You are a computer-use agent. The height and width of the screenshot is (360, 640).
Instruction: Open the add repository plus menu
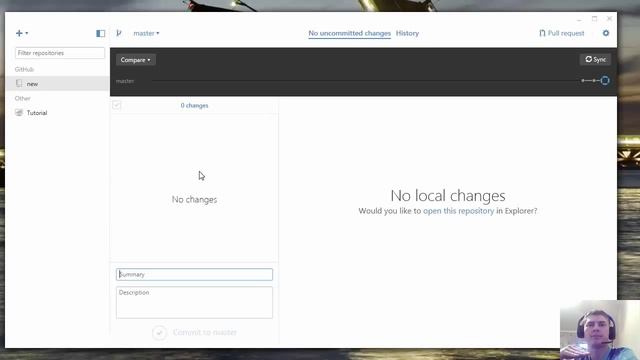click(x=22, y=33)
